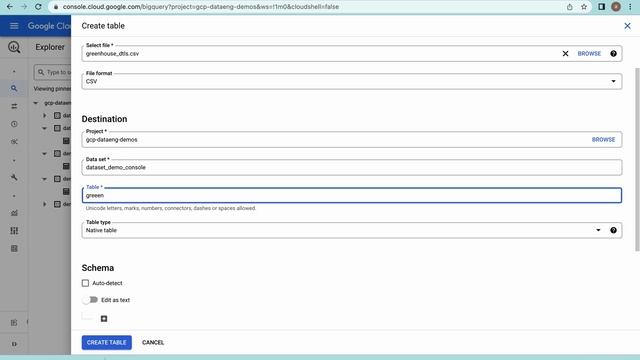Viewport: 640px width, 360px height.
Task: Go forward in the browser
Action: (x=24, y=7)
